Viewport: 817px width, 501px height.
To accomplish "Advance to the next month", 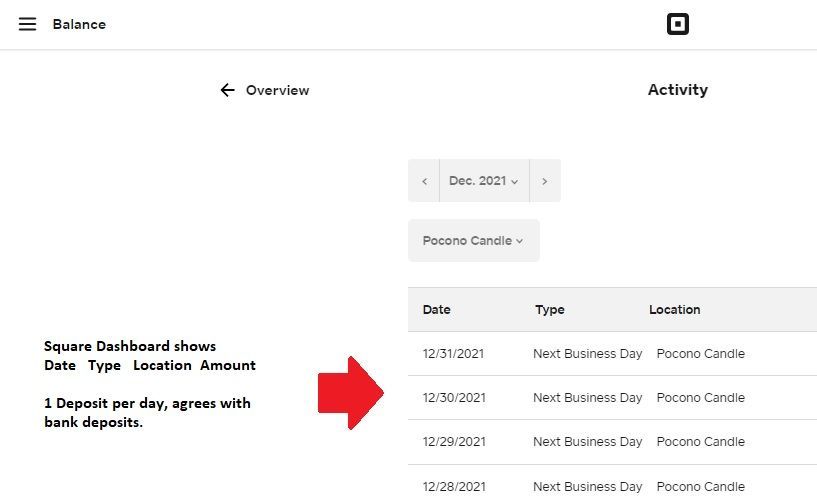I will coord(544,181).
